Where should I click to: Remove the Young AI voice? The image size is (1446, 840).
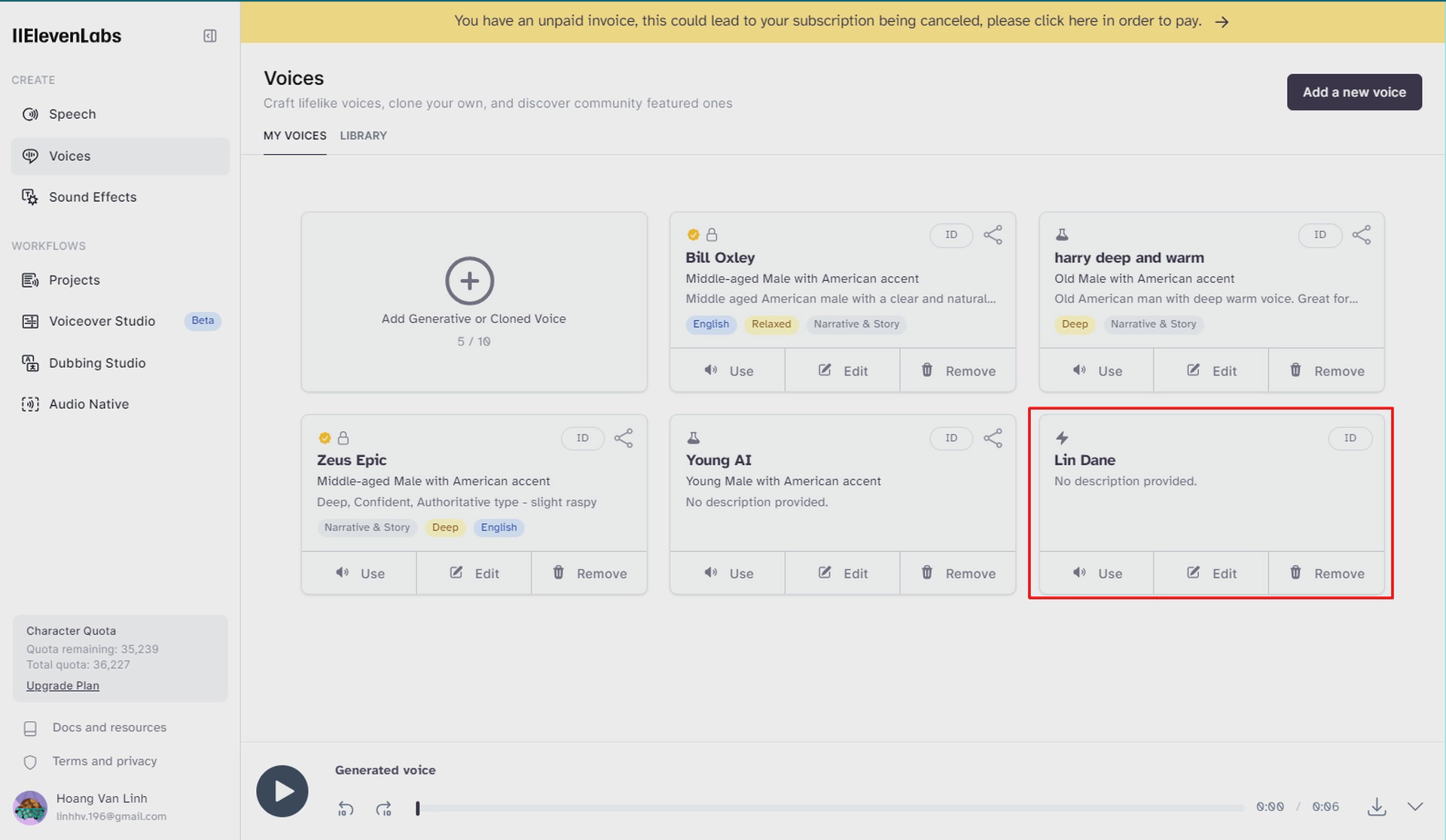(x=958, y=573)
